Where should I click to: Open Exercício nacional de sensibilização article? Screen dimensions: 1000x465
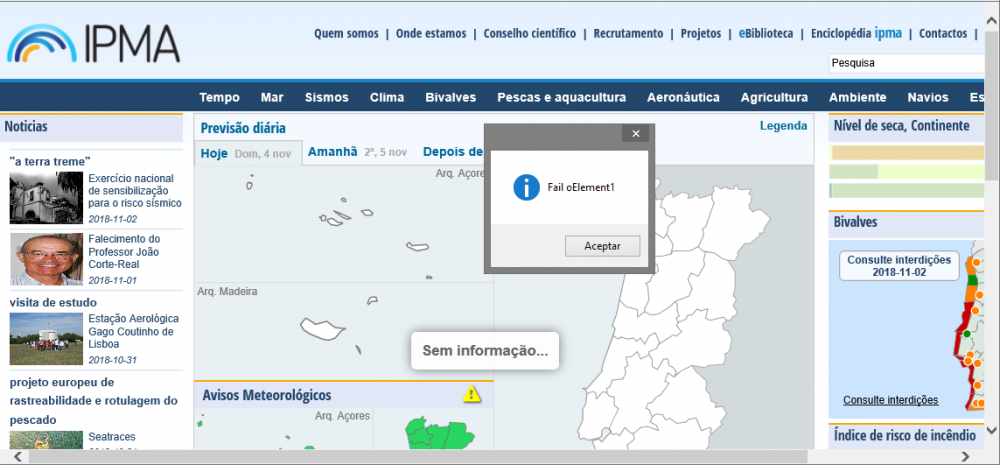tap(135, 191)
